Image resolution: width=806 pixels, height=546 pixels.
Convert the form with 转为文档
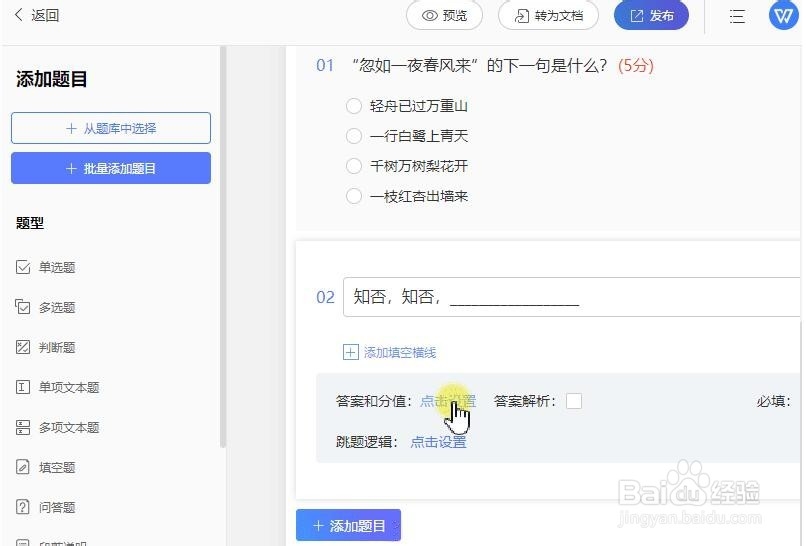(548, 15)
